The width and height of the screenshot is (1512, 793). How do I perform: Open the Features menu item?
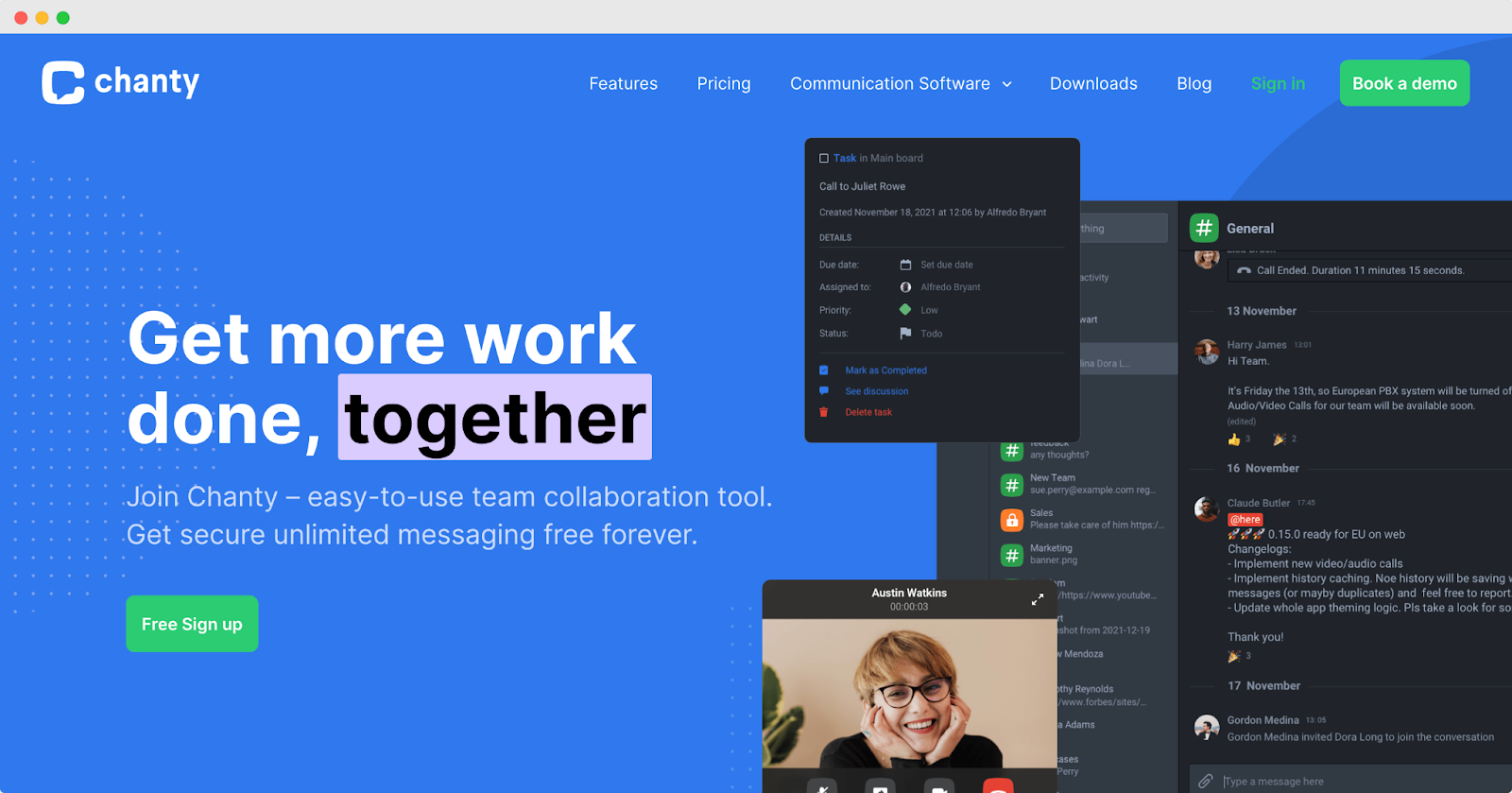click(x=623, y=83)
